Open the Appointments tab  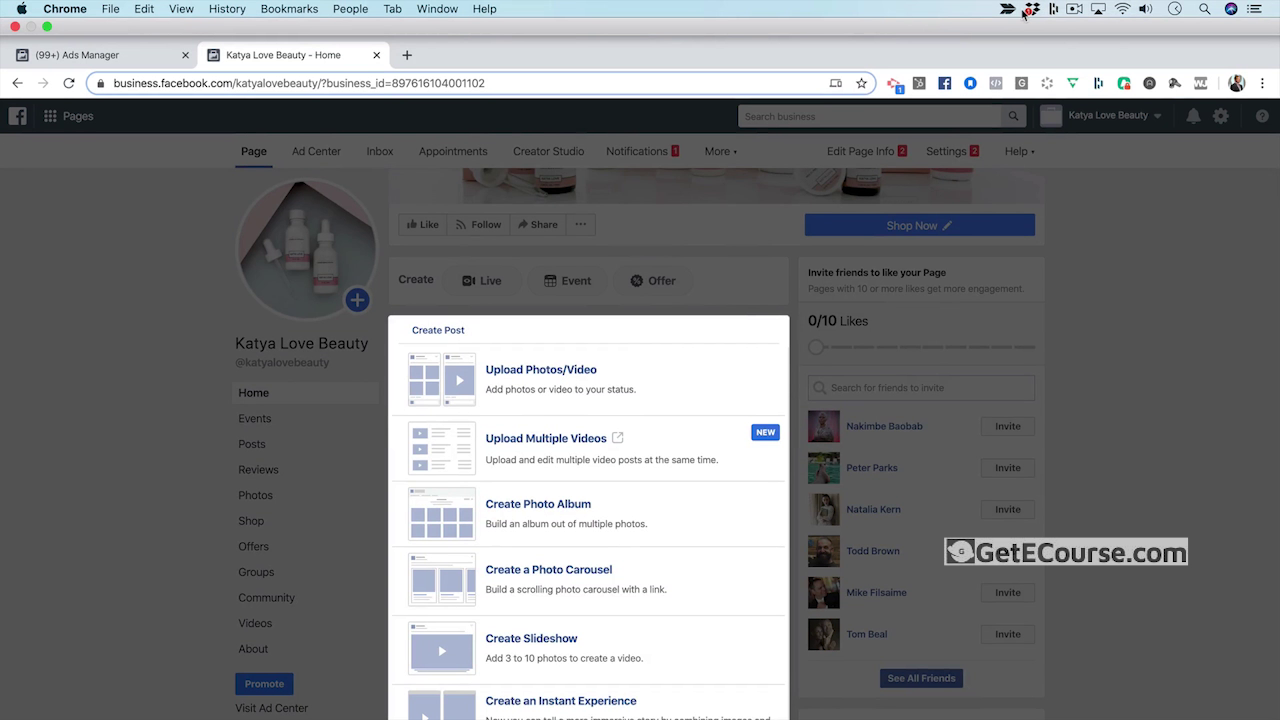[453, 151]
